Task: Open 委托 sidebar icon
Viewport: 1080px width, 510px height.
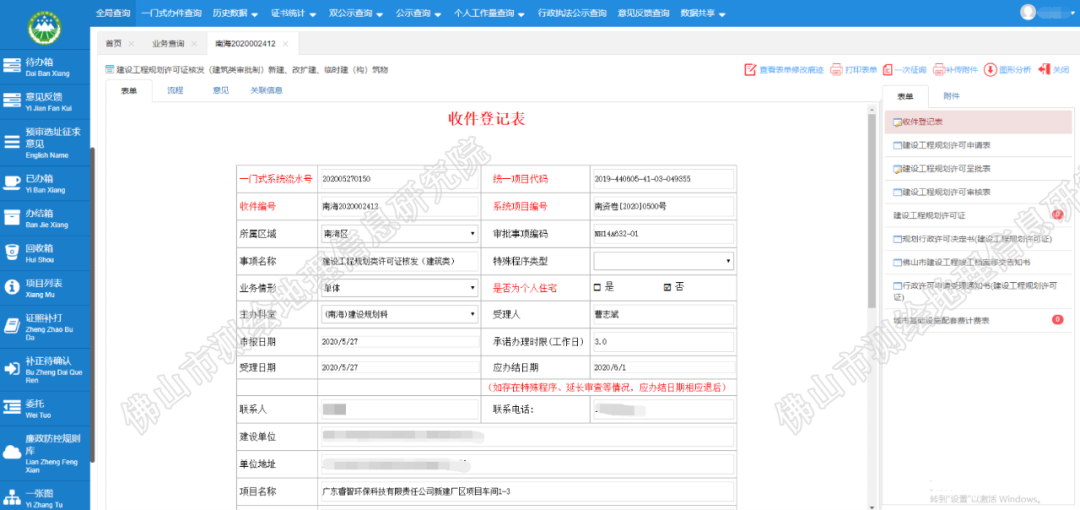Action: pos(11,408)
